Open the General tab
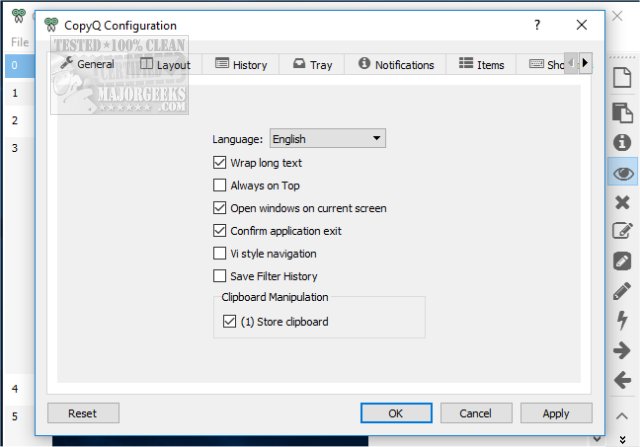640x447 pixels. tap(87, 64)
